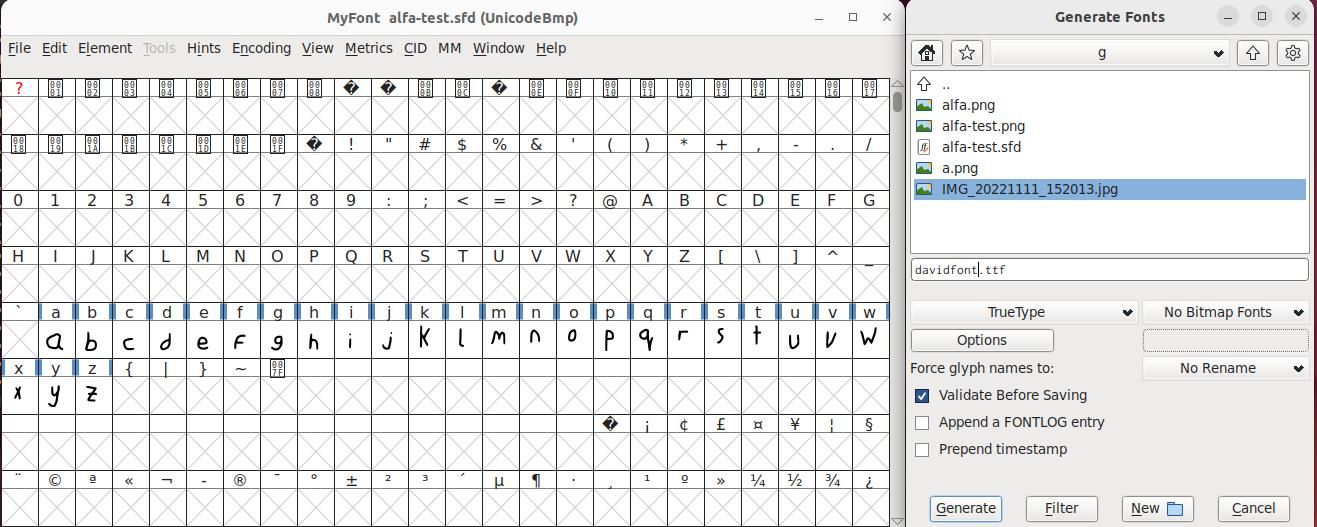Click the Generate button
This screenshot has width=1317, height=527.
click(966, 508)
